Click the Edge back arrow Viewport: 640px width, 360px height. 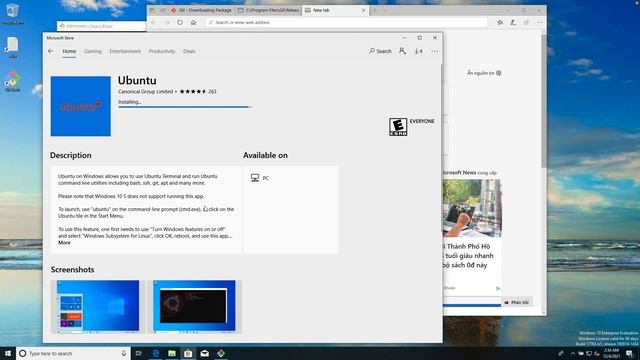154,22
